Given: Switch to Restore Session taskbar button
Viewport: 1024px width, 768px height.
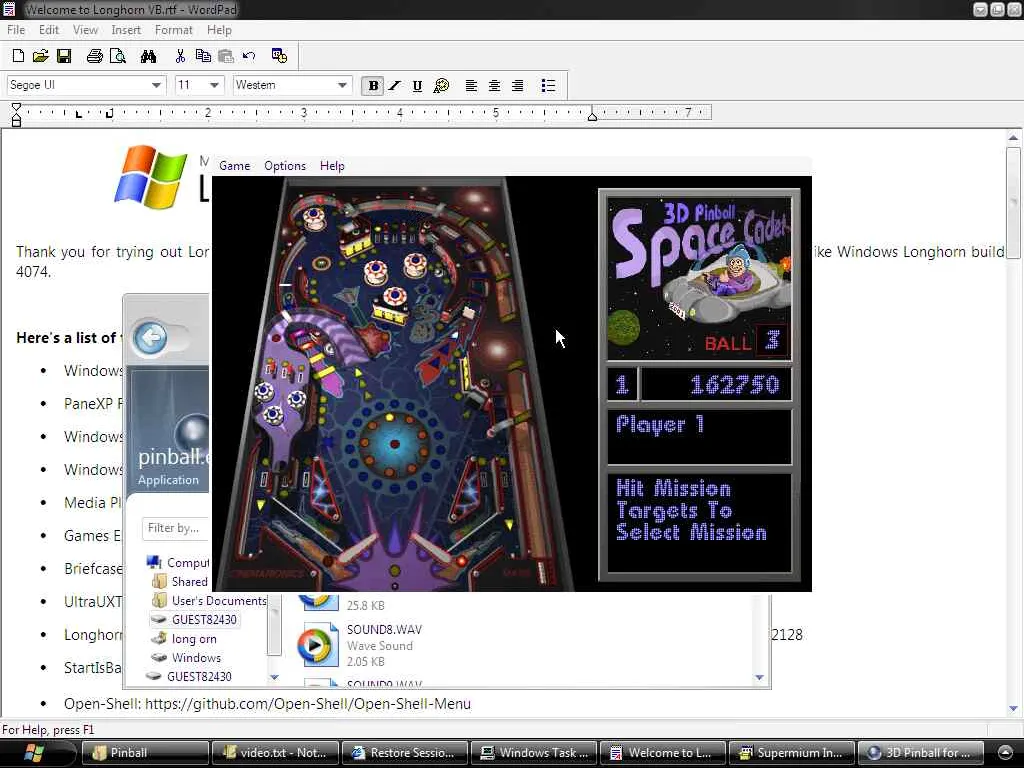Looking at the screenshot, I should [405, 753].
